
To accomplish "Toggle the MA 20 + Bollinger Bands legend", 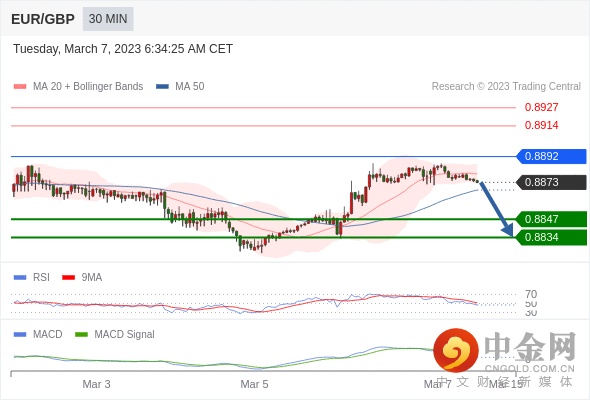I will 78,87.
